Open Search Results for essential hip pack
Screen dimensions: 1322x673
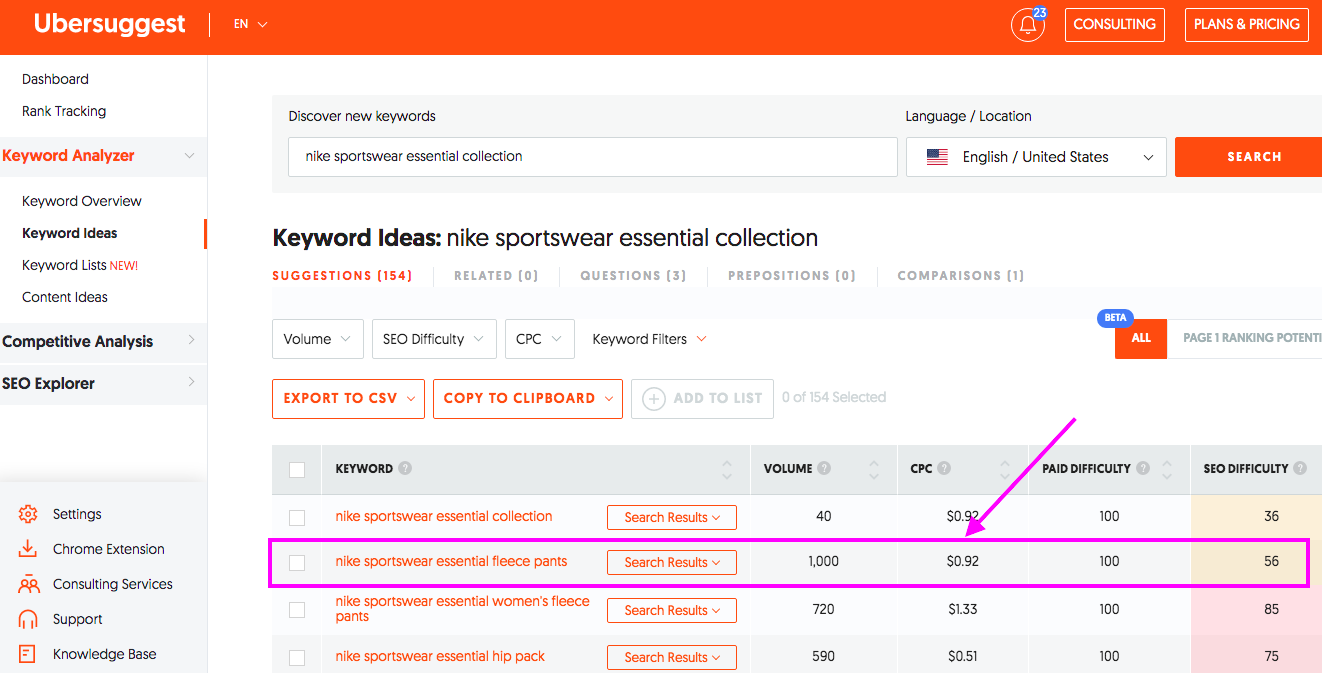[672, 657]
